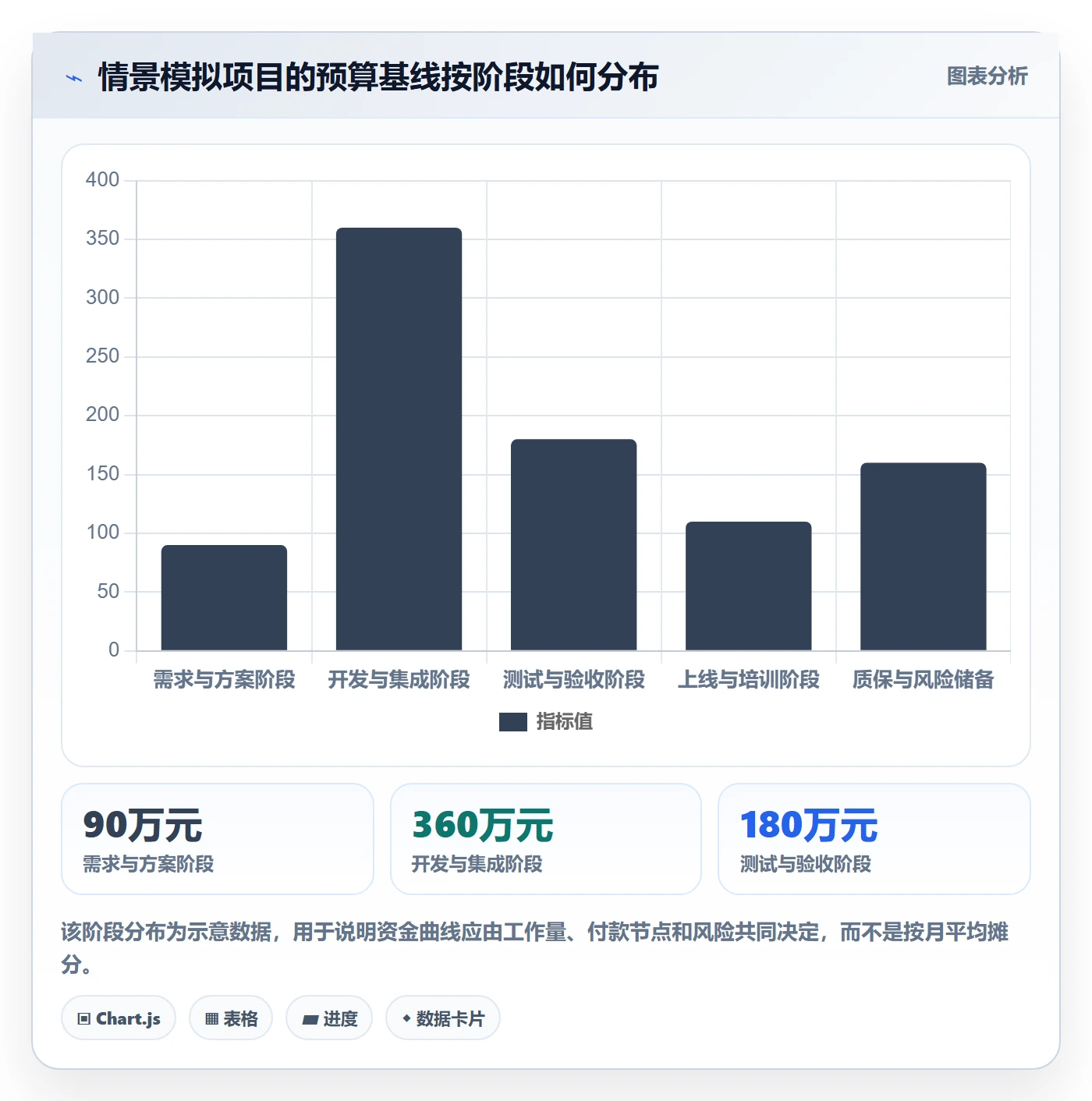Screen dimensions: 1092x1101
Task: Click the Chart.js tag icon
Action: [84, 1018]
